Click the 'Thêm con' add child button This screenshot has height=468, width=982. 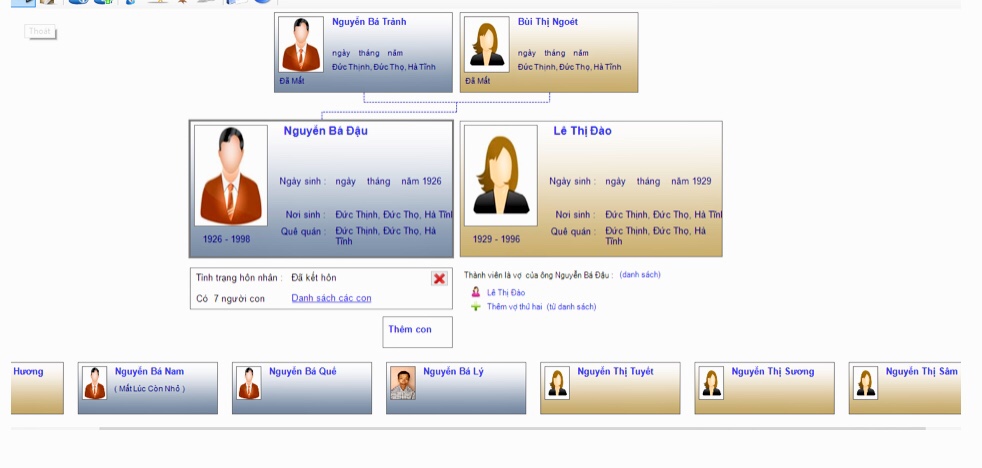click(x=417, y=332)
